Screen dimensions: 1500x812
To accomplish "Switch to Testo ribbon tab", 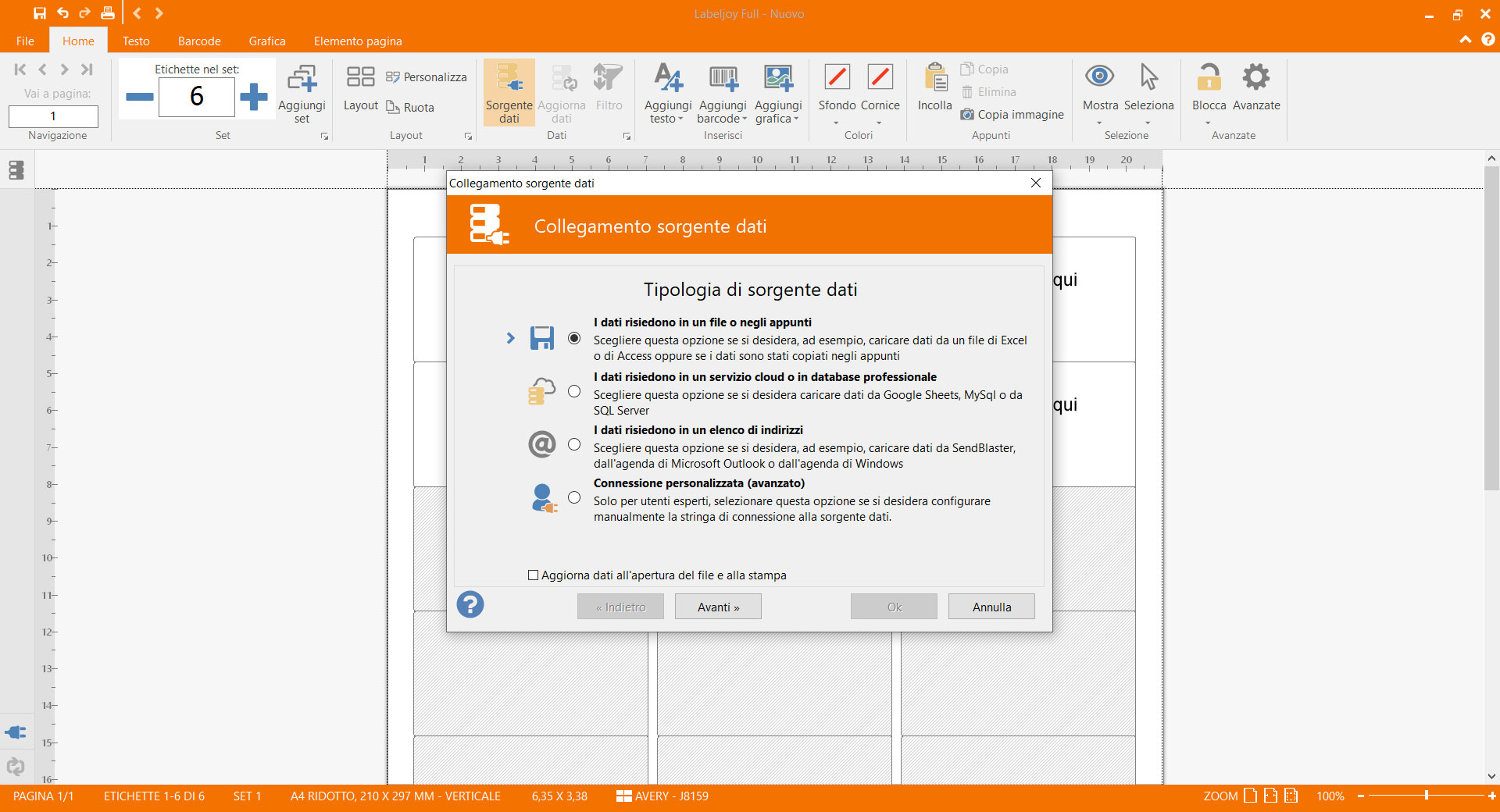I will point(136,41).
